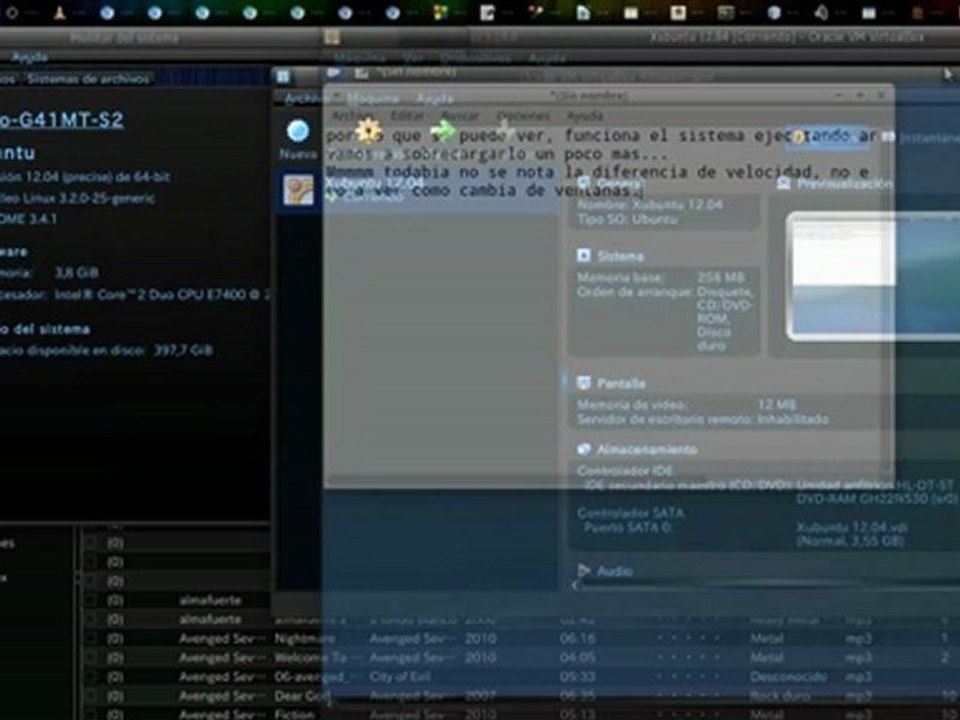Screen dimensions: 960x720
Task: Click the Almacenamiento section icon
Action: 583,449
